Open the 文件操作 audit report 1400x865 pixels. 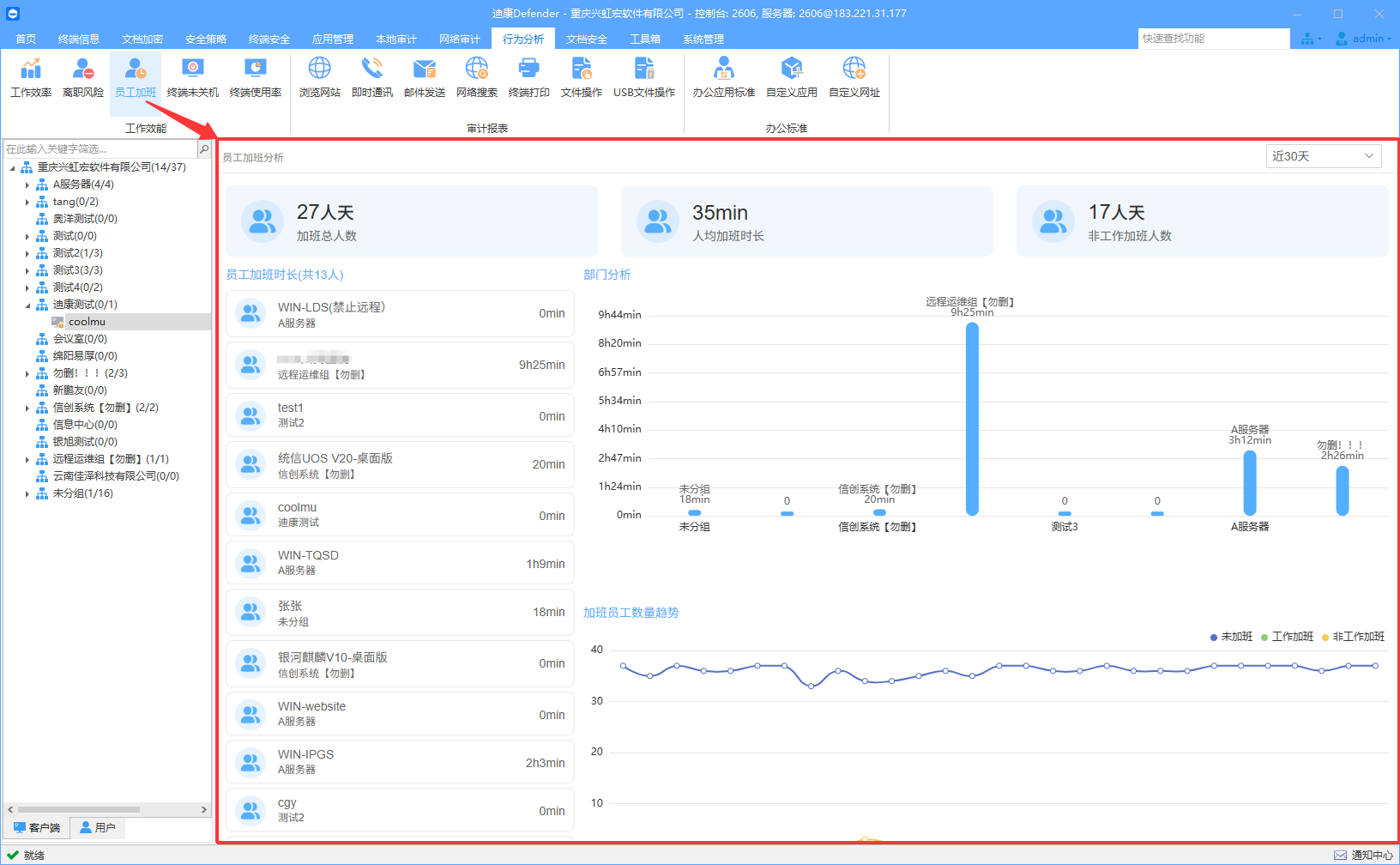tap(582, 77)
